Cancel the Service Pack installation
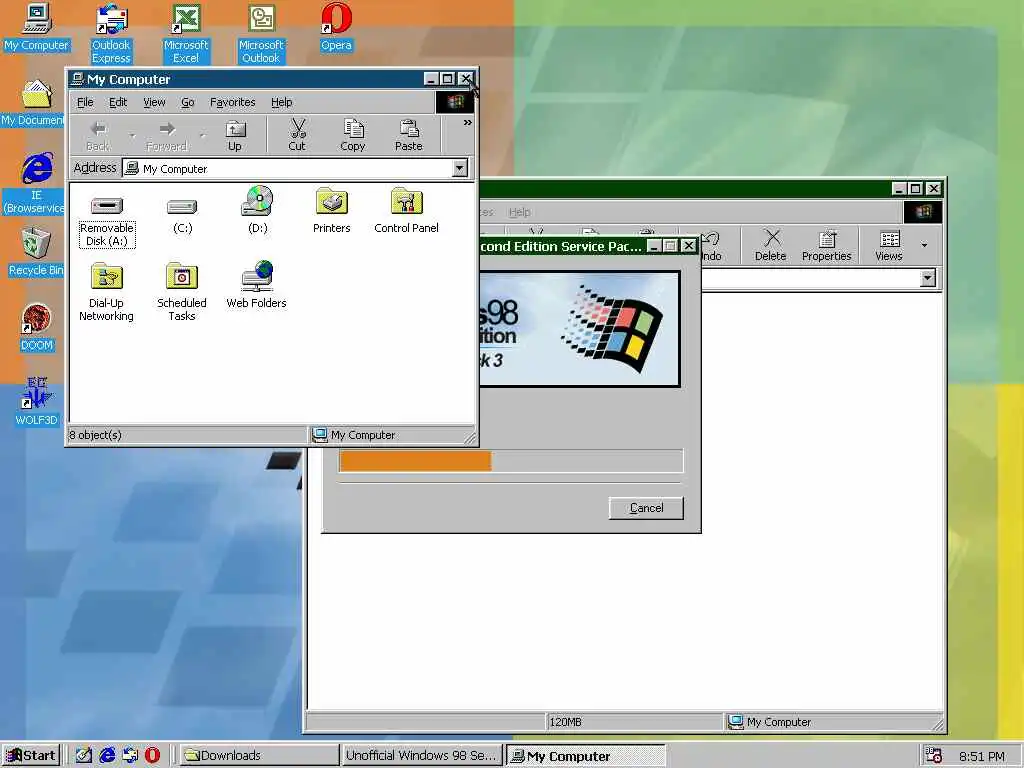Image resolution: width=1024 pixels, height=768 pixels. pyautogui.click(x=647, y=508)
